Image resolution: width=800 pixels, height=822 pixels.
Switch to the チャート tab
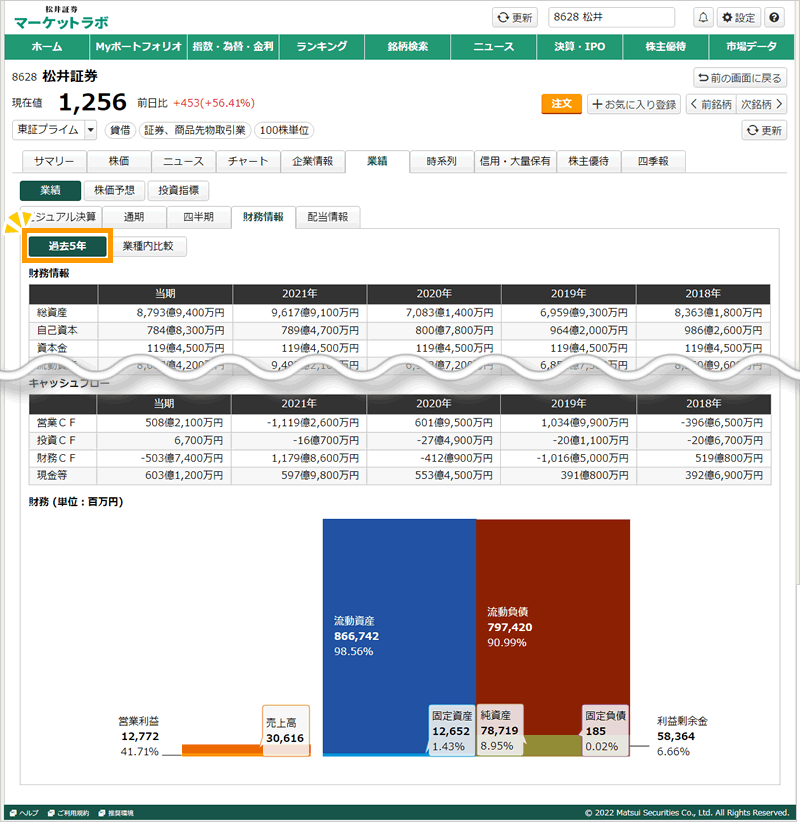pos(248,161)
